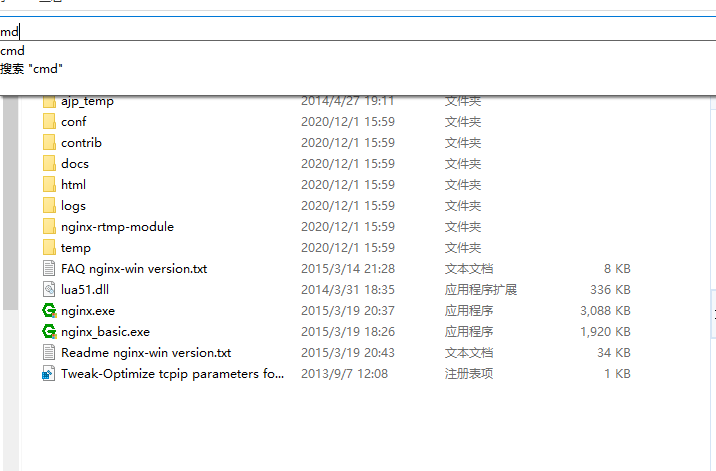Click the docs folder icon

(49, 164)
